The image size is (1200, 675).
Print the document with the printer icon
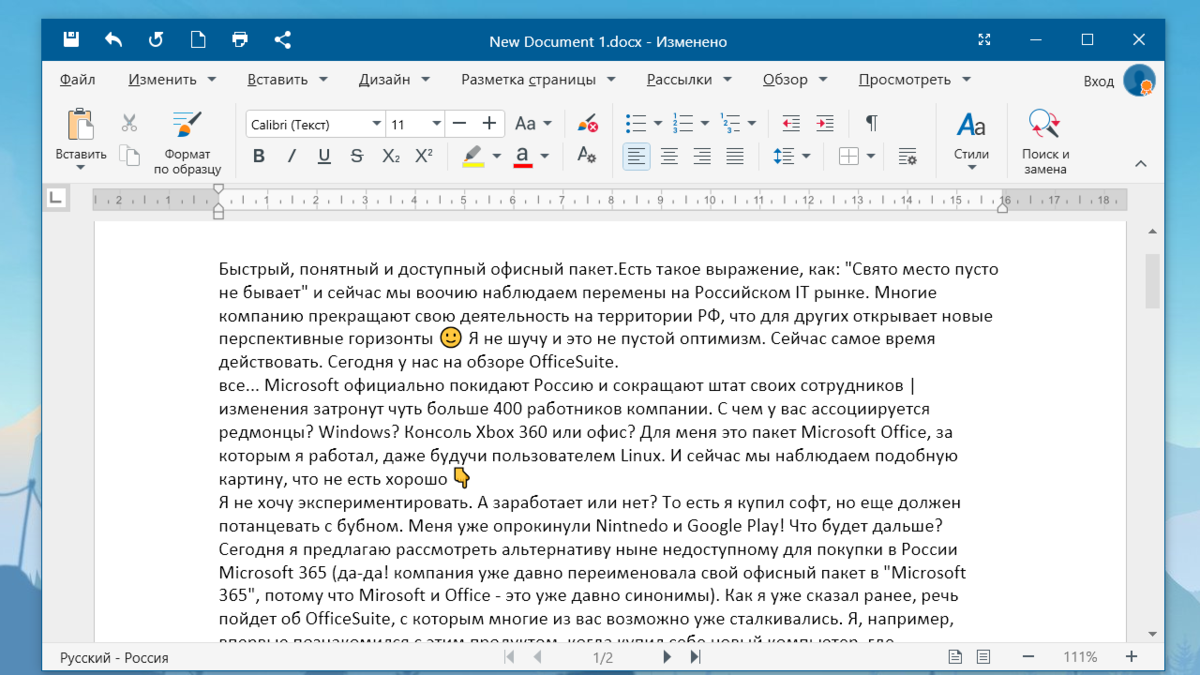point(240,40)
